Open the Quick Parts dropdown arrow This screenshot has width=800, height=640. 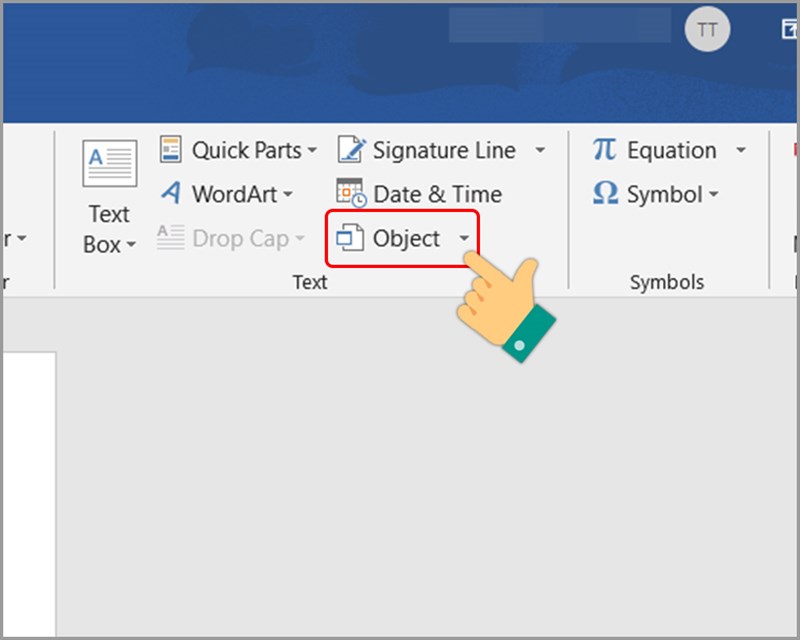312,151
